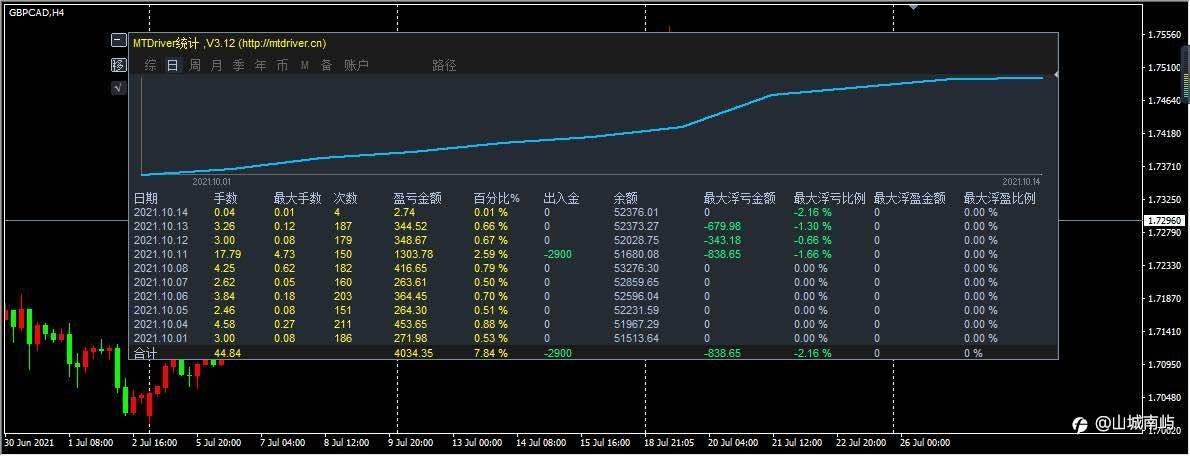1190x456 pixels.
Task: Select the 币 currency tab
Action: pos(282,66)
